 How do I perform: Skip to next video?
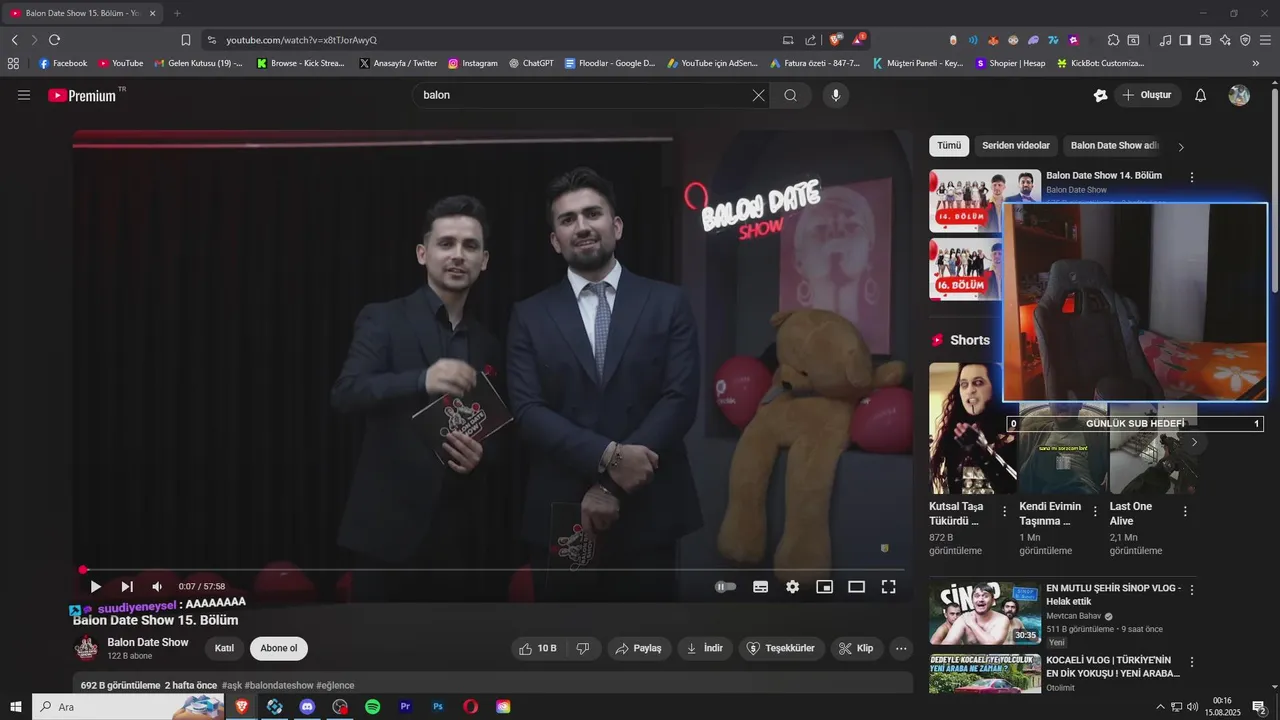(127, 587)
